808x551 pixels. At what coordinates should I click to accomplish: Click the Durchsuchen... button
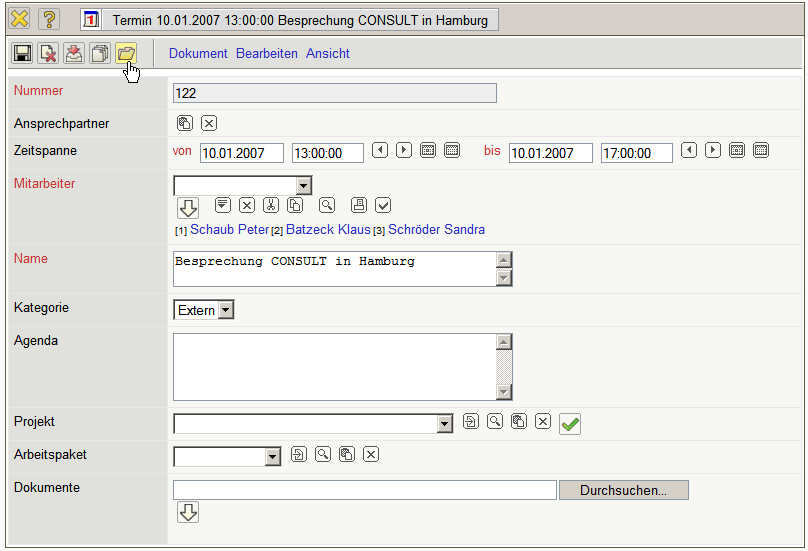tap(623, 490)
